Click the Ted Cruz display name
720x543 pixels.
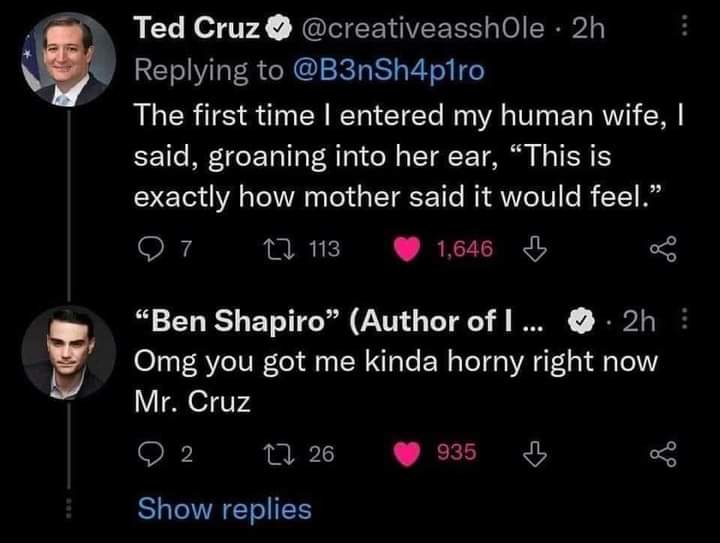197,28
